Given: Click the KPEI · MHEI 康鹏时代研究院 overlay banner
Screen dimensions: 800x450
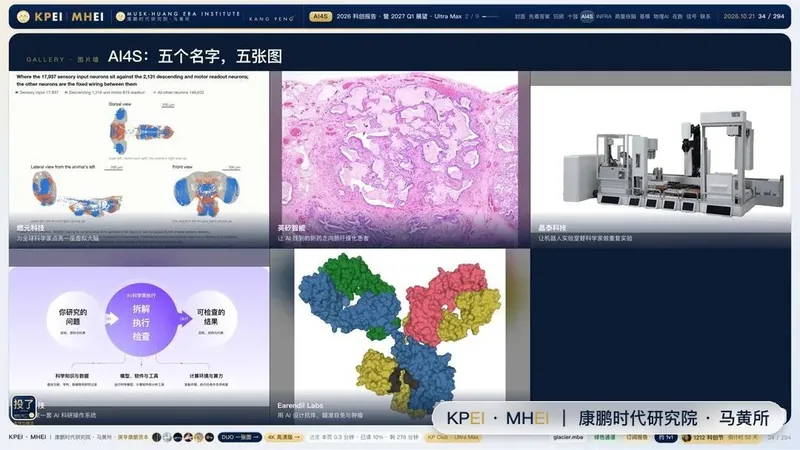Looking at the screenshot, I should point(608,418).
